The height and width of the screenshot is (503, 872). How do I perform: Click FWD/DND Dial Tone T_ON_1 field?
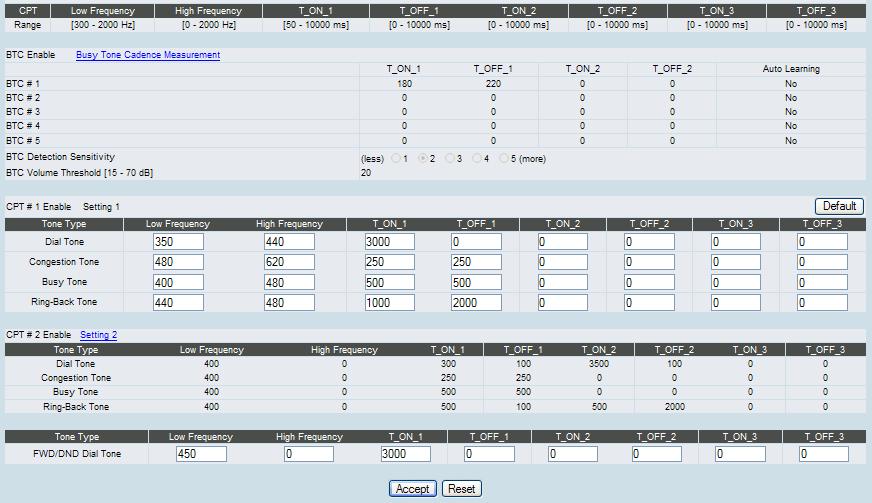coord(405,454)
